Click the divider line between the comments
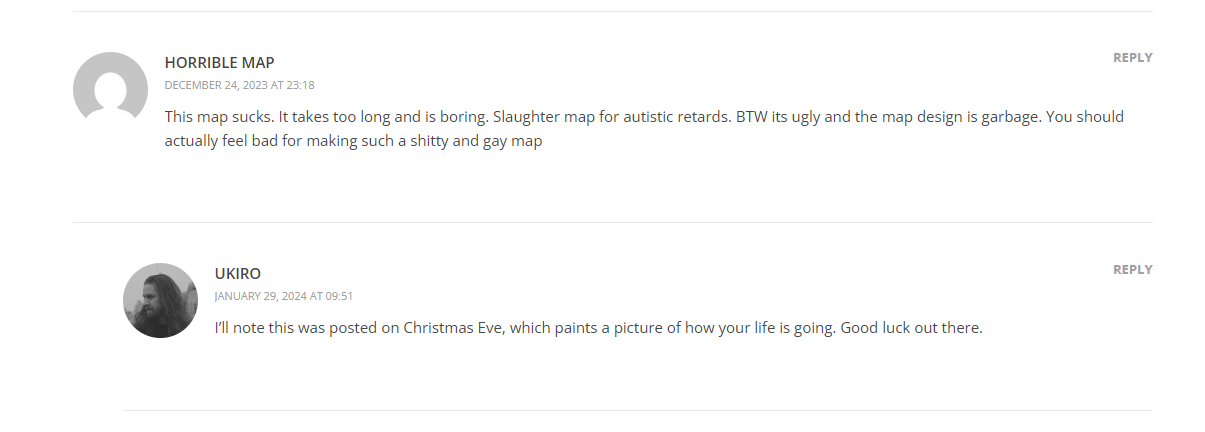This screenshot has height=432, width=1205. (612, 222)
